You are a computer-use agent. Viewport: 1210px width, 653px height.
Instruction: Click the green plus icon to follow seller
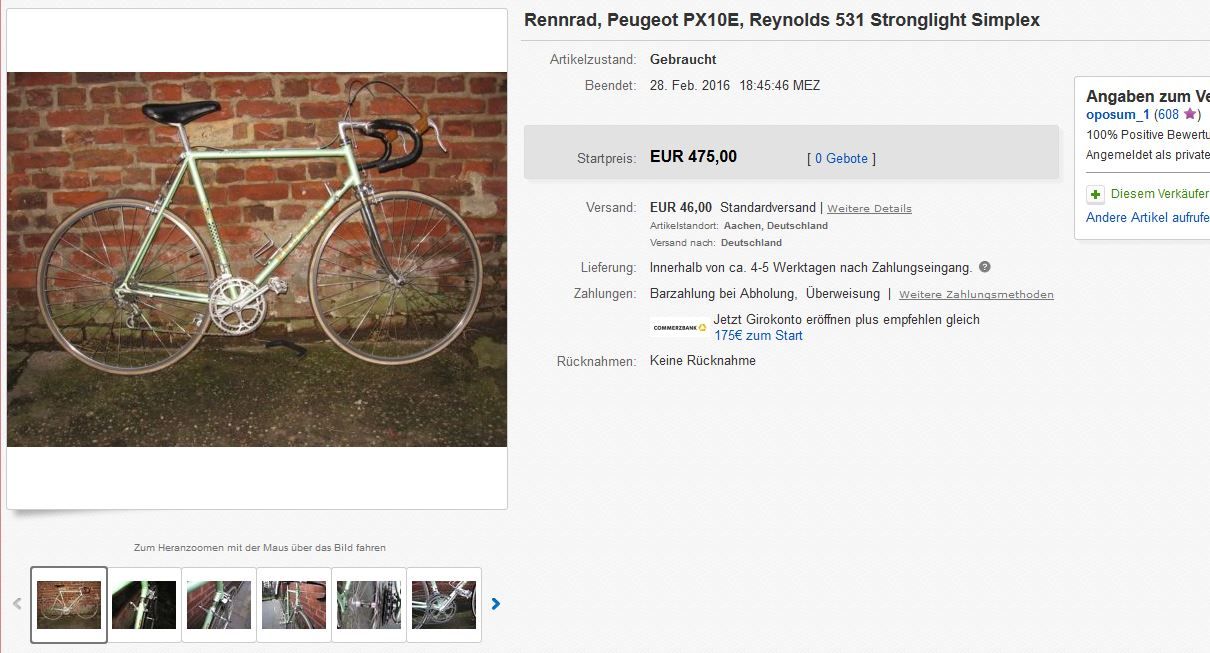tap(1096, 194)
